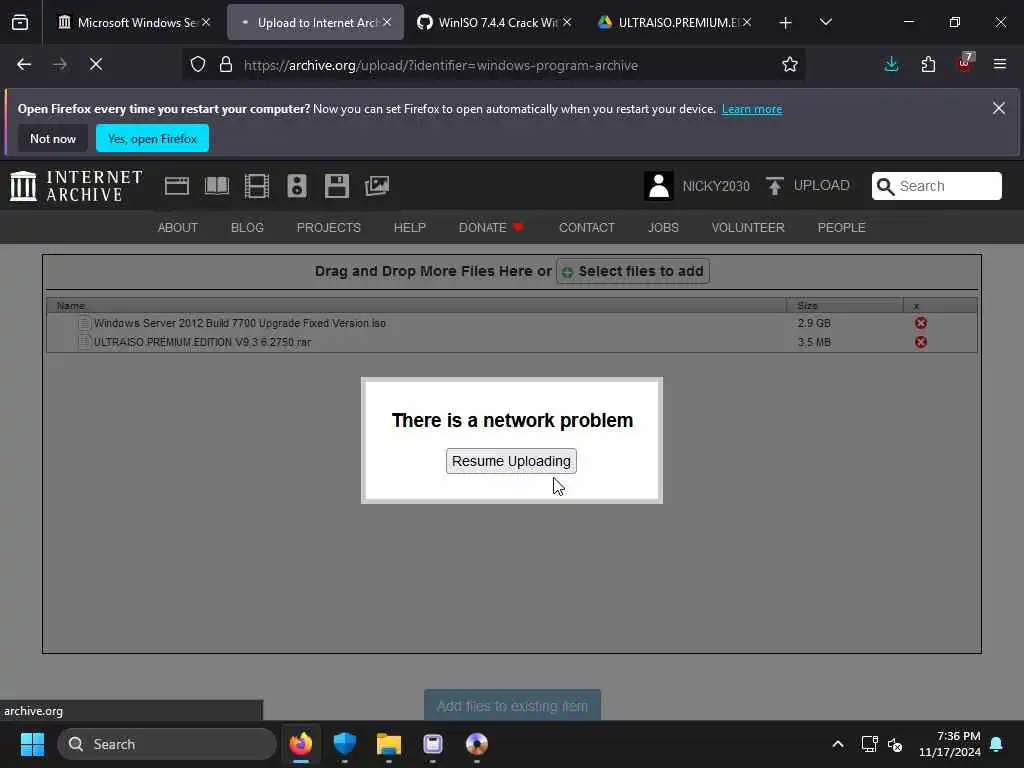The image size is (1024, 768).
Task: Focus the Internet Archive Search field
Action: 936,186
